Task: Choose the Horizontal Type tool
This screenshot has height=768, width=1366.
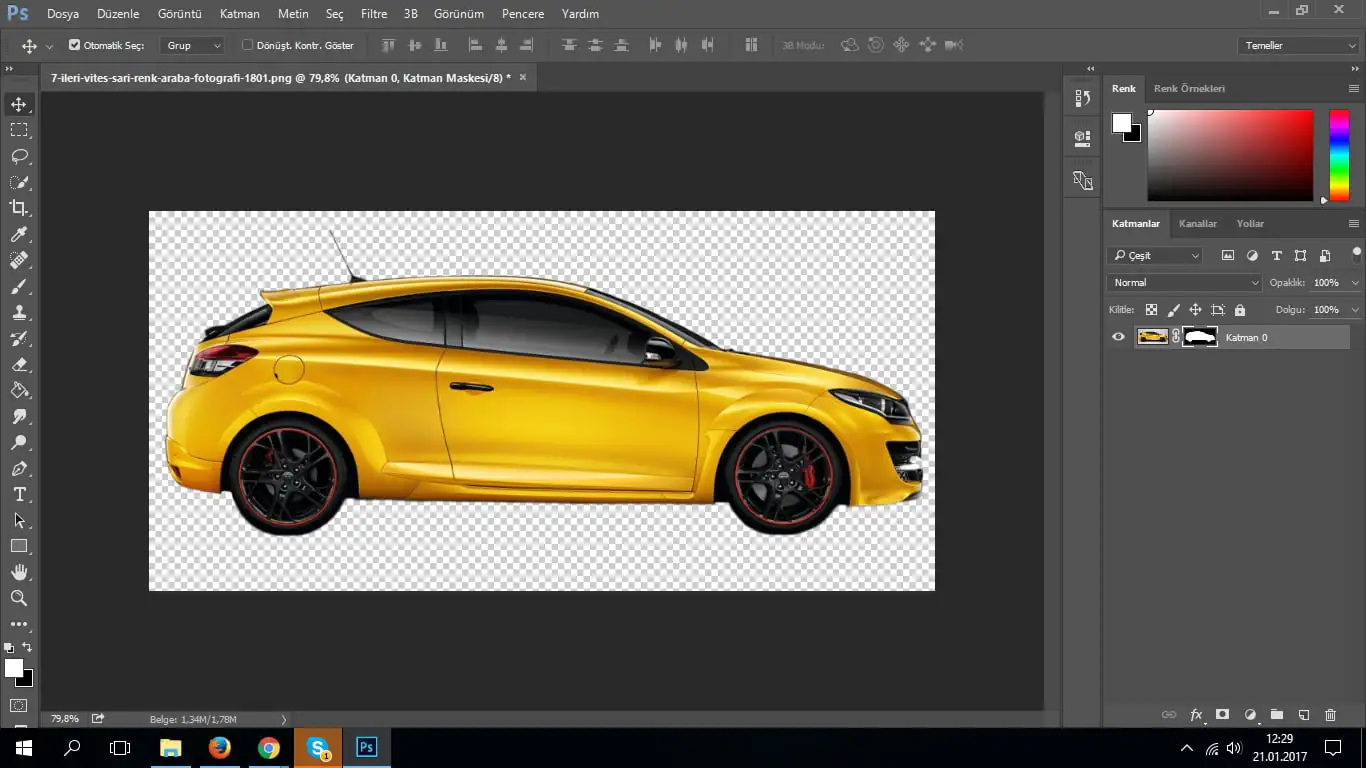Action: pos(18,495)
